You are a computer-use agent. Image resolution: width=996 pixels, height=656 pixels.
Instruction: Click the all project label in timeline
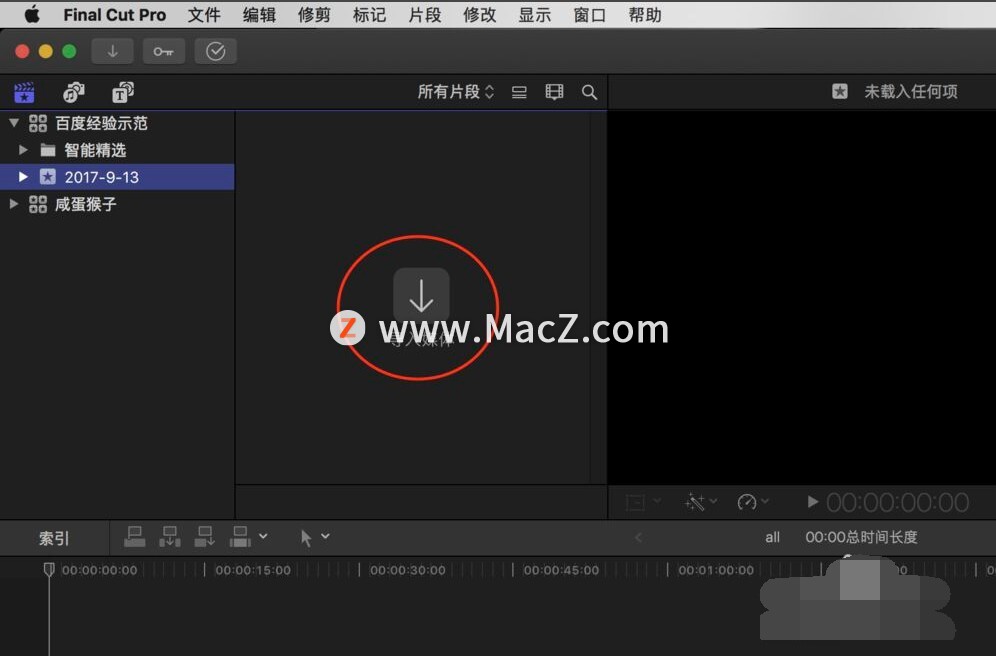tap(772, 537)
